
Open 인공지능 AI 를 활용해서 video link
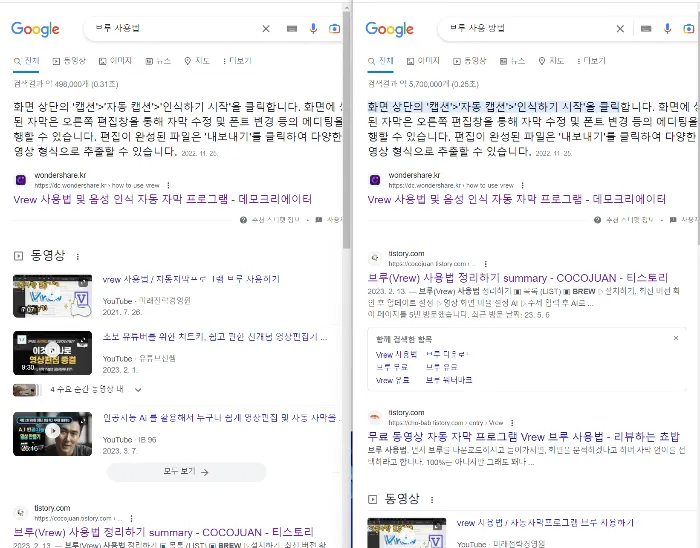tap(221, 418)
